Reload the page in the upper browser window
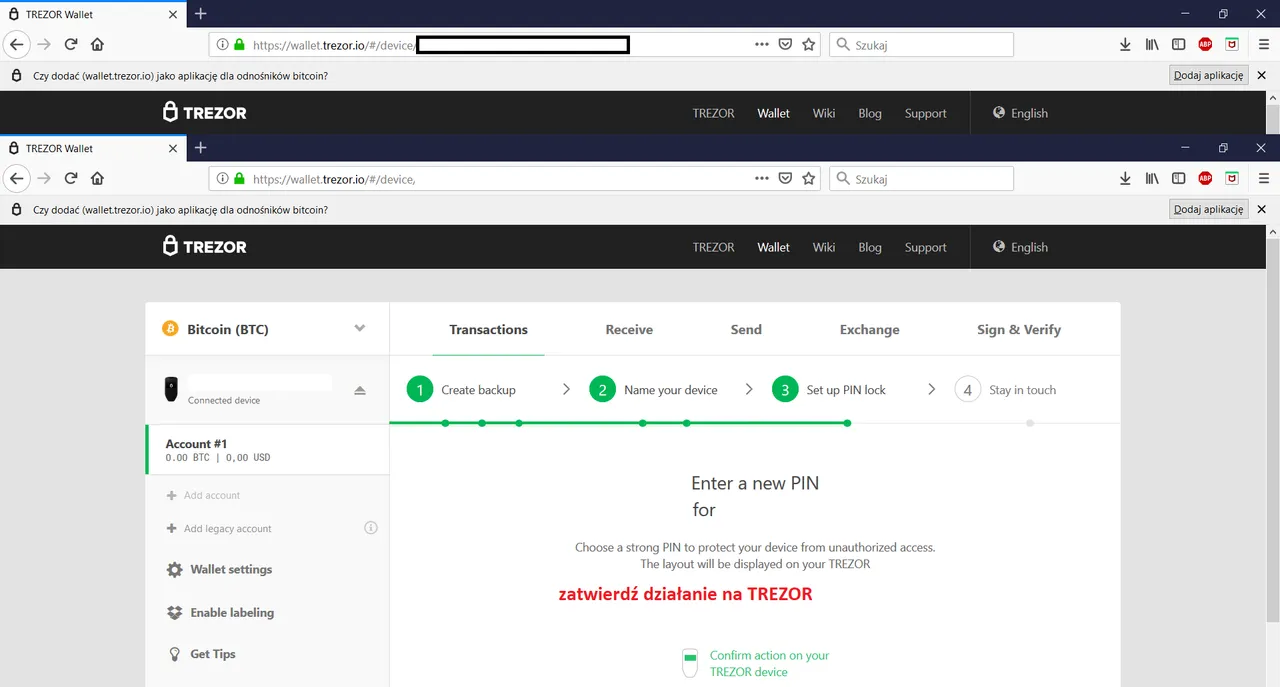The width and height of the screenshot is (1280, 687). pyautogui.click(x=71, y=44)
